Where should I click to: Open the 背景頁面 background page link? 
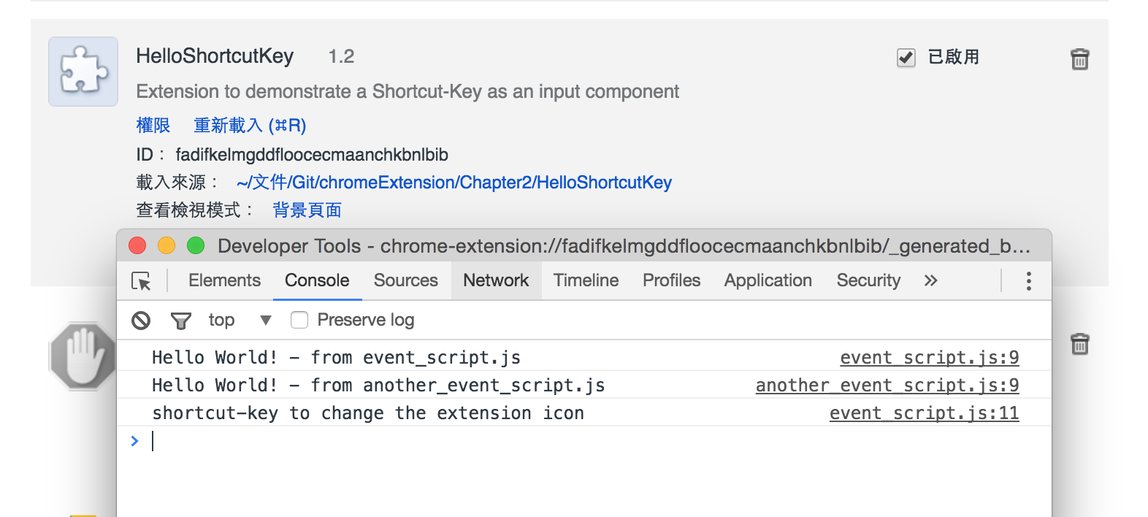[307, 210]
